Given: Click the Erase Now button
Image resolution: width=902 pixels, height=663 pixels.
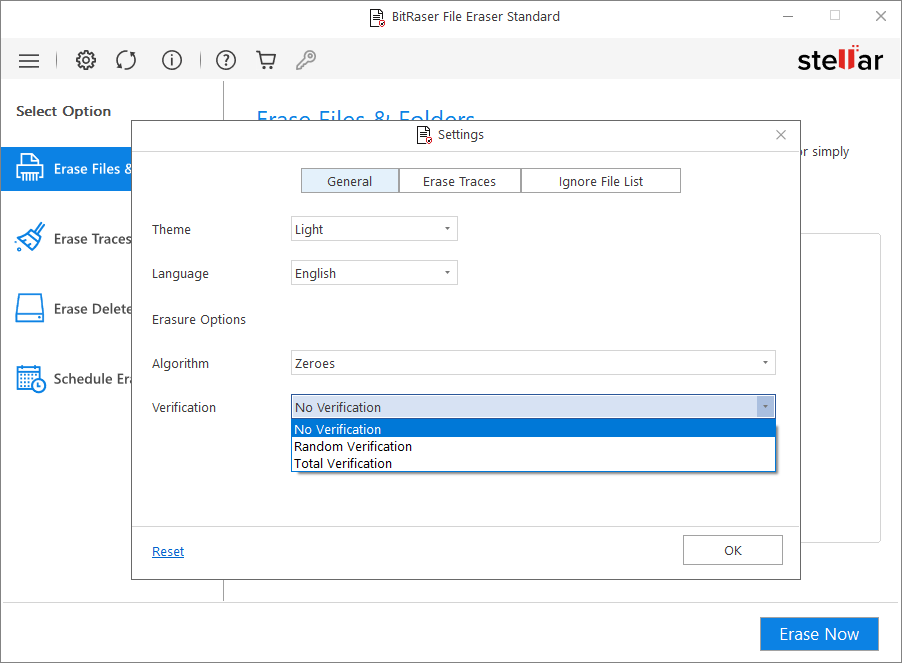Looking at the screenshot, I should tap(819, 634).
